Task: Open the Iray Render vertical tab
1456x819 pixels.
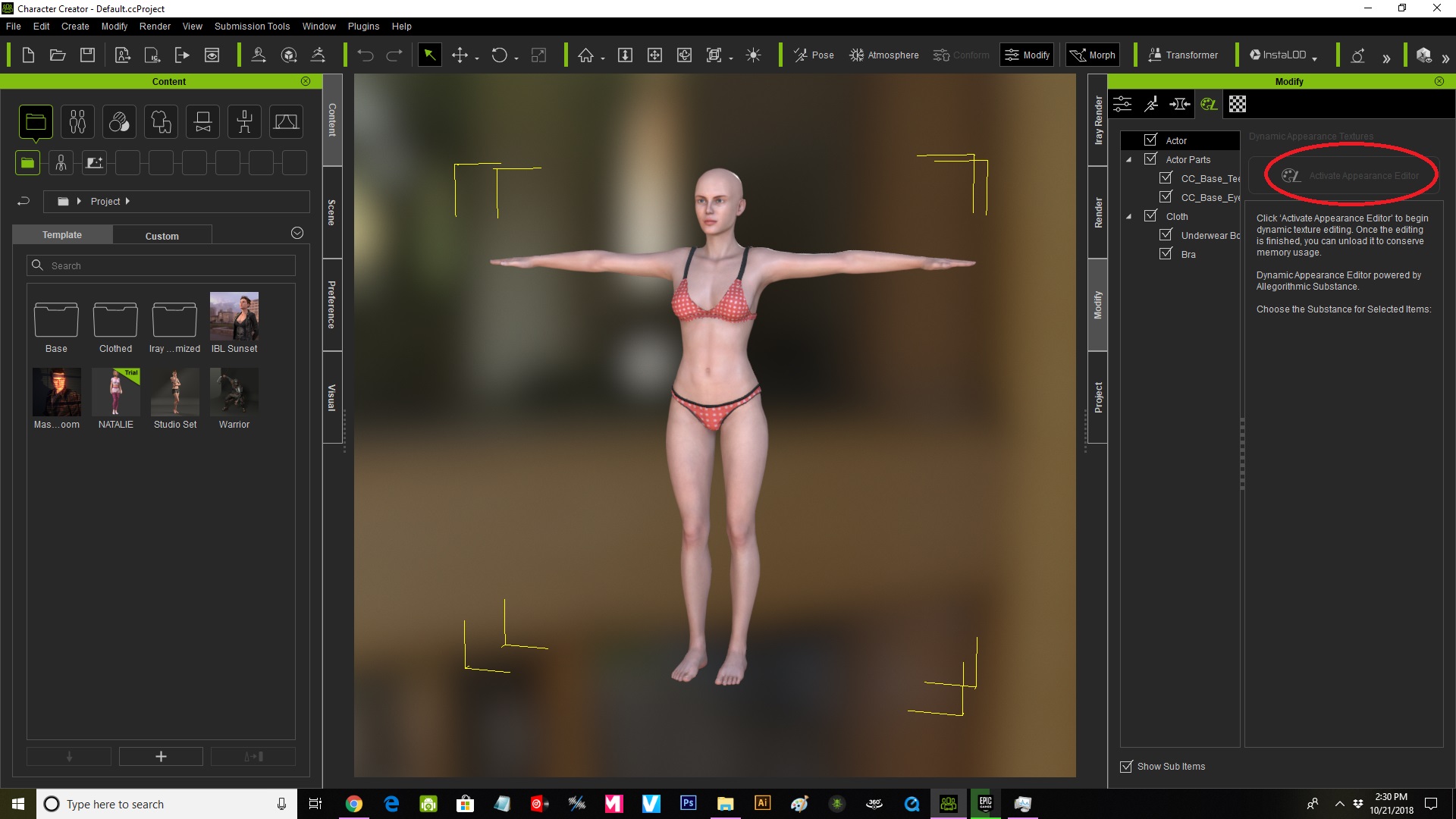Action: (x=1098, y=120)
